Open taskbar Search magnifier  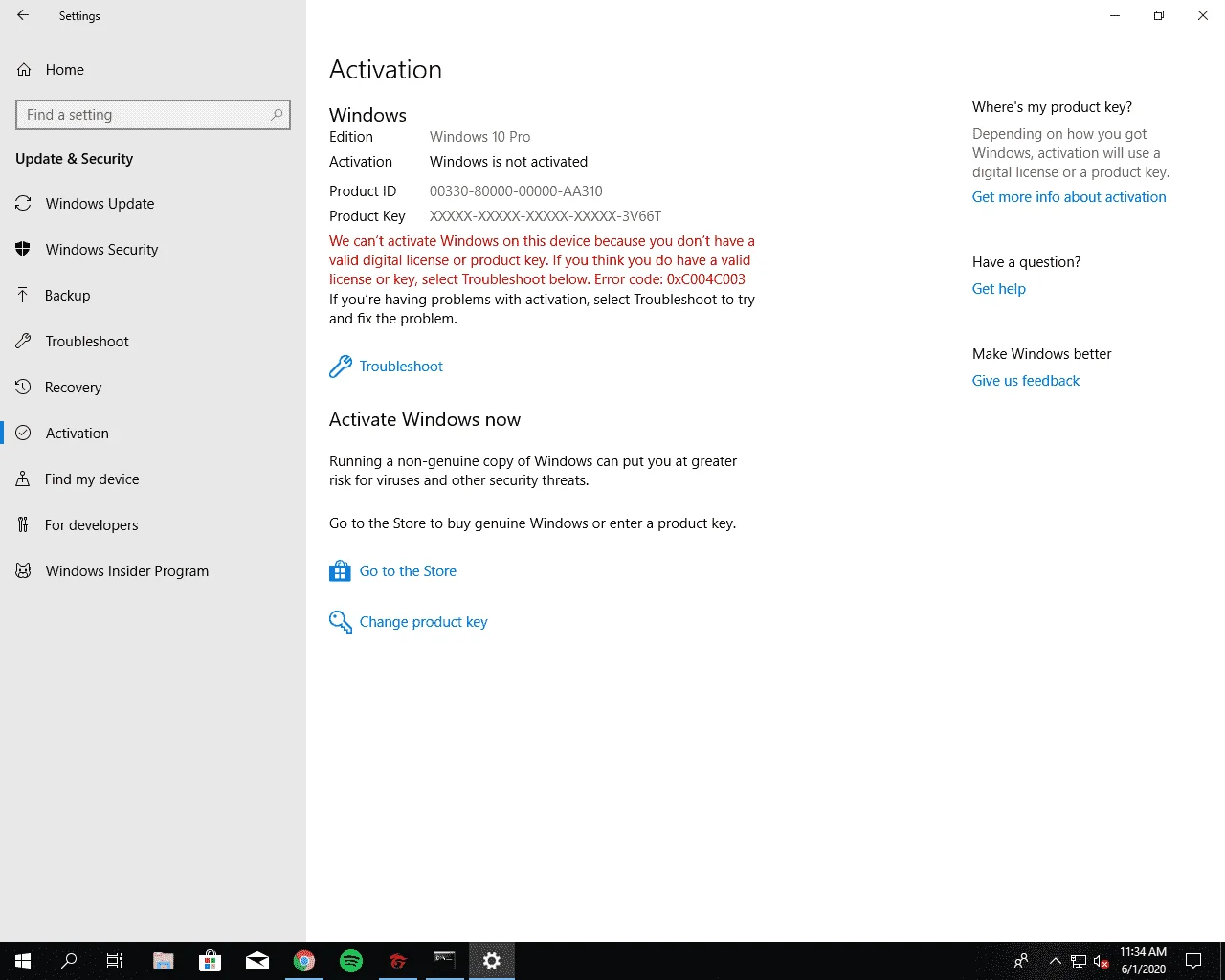coord(69,961)
